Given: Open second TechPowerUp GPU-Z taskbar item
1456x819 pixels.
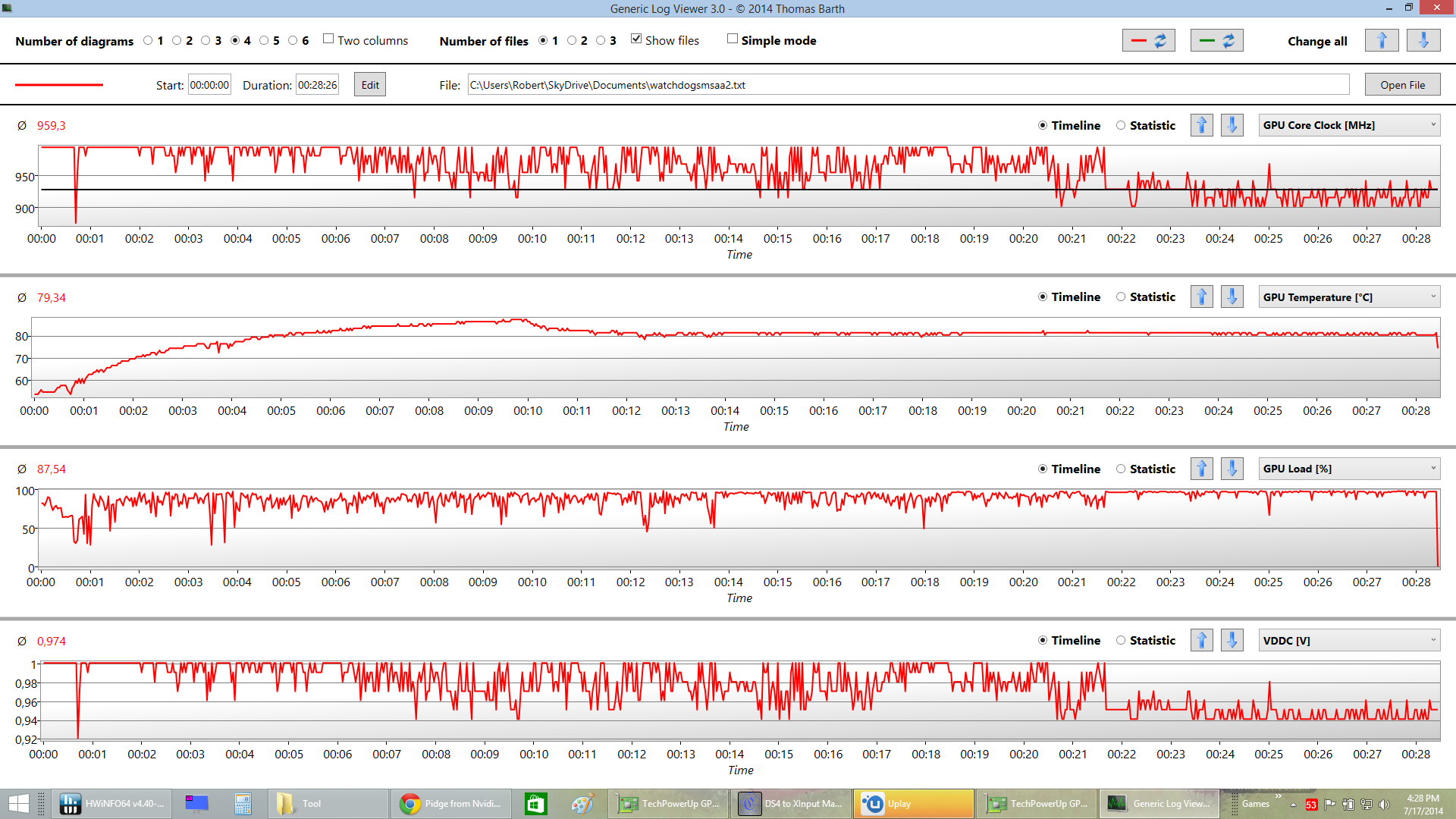Looking at the screenshot, I should click(1036, 804).
